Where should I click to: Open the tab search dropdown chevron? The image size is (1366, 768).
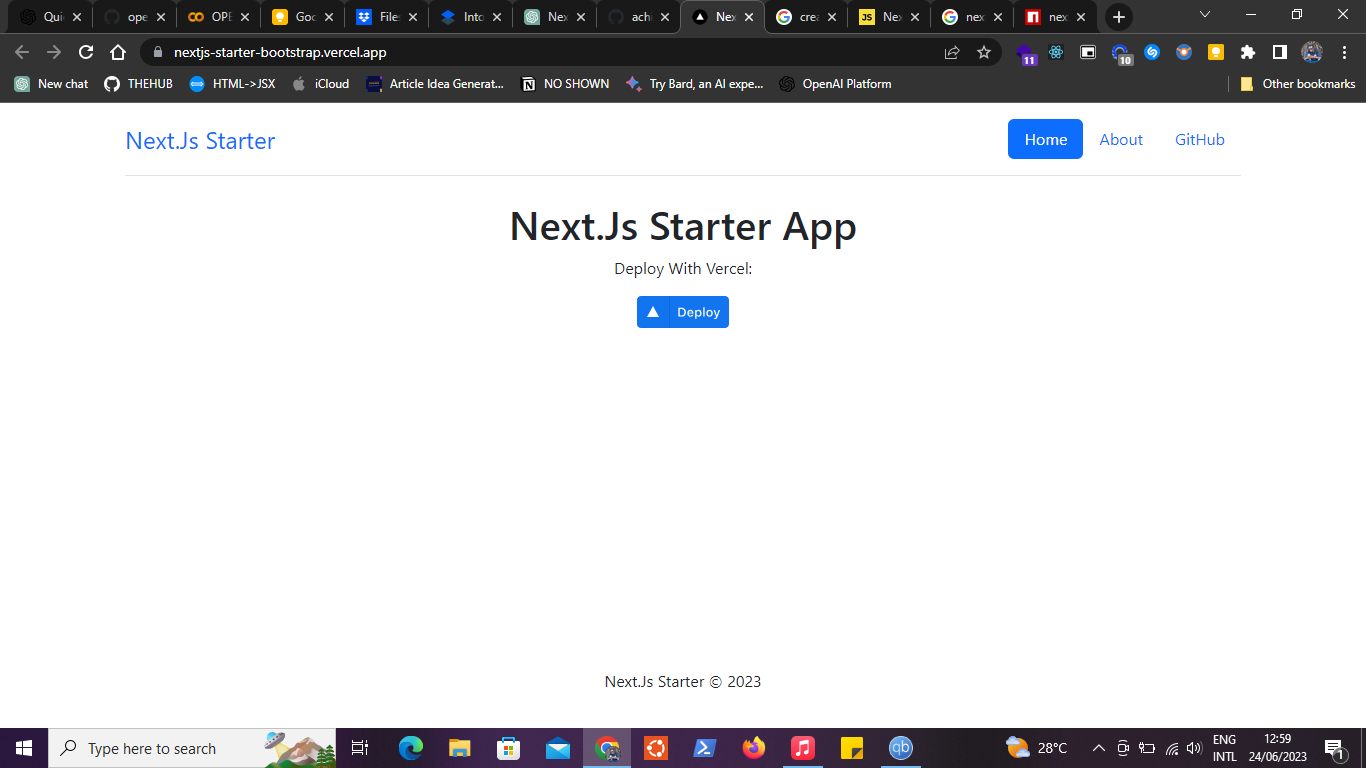click(x=1205, y=15)
